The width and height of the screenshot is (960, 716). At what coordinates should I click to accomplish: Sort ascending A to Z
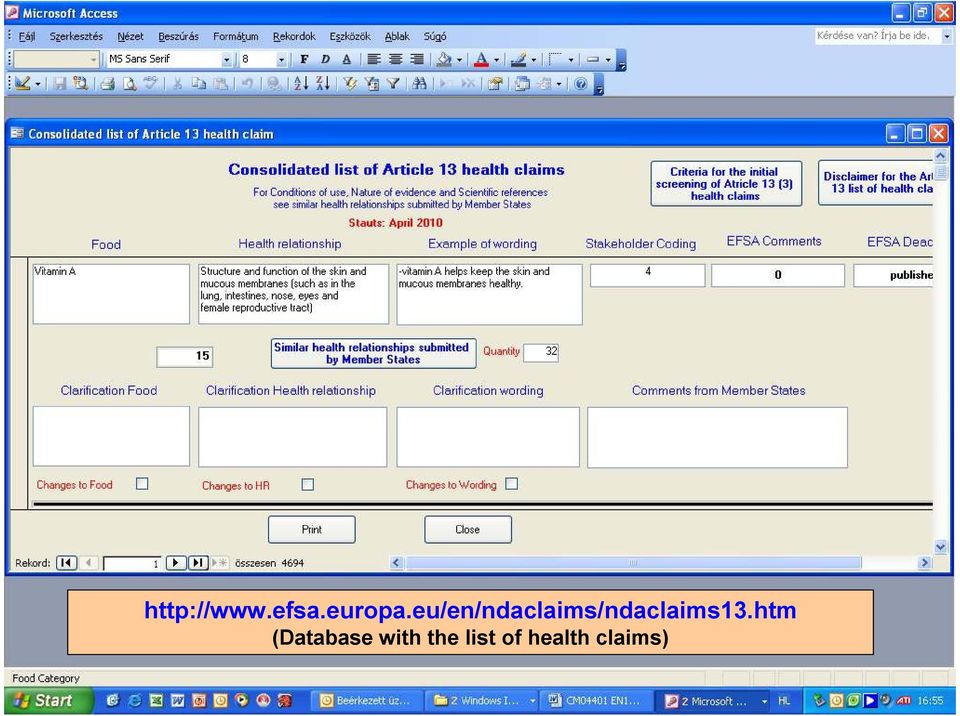click(301, 83)
